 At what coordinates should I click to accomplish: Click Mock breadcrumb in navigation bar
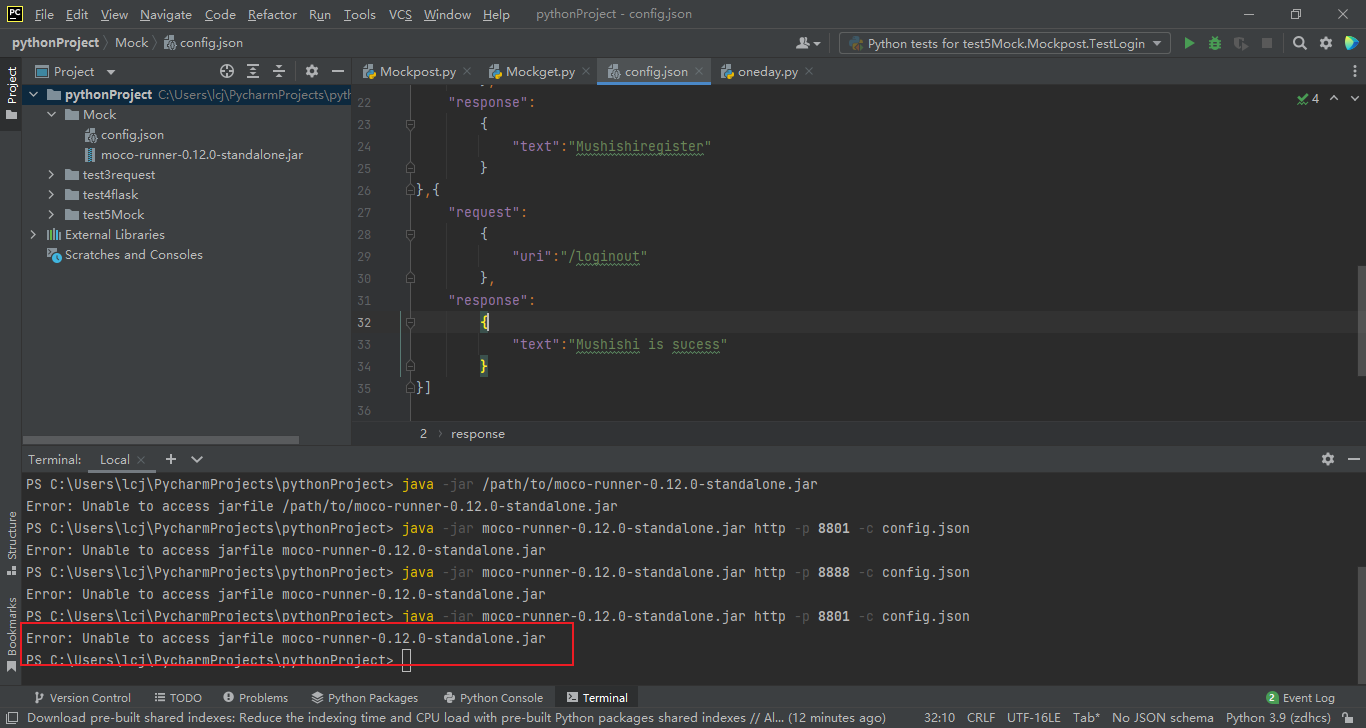[x=131, y=43]
